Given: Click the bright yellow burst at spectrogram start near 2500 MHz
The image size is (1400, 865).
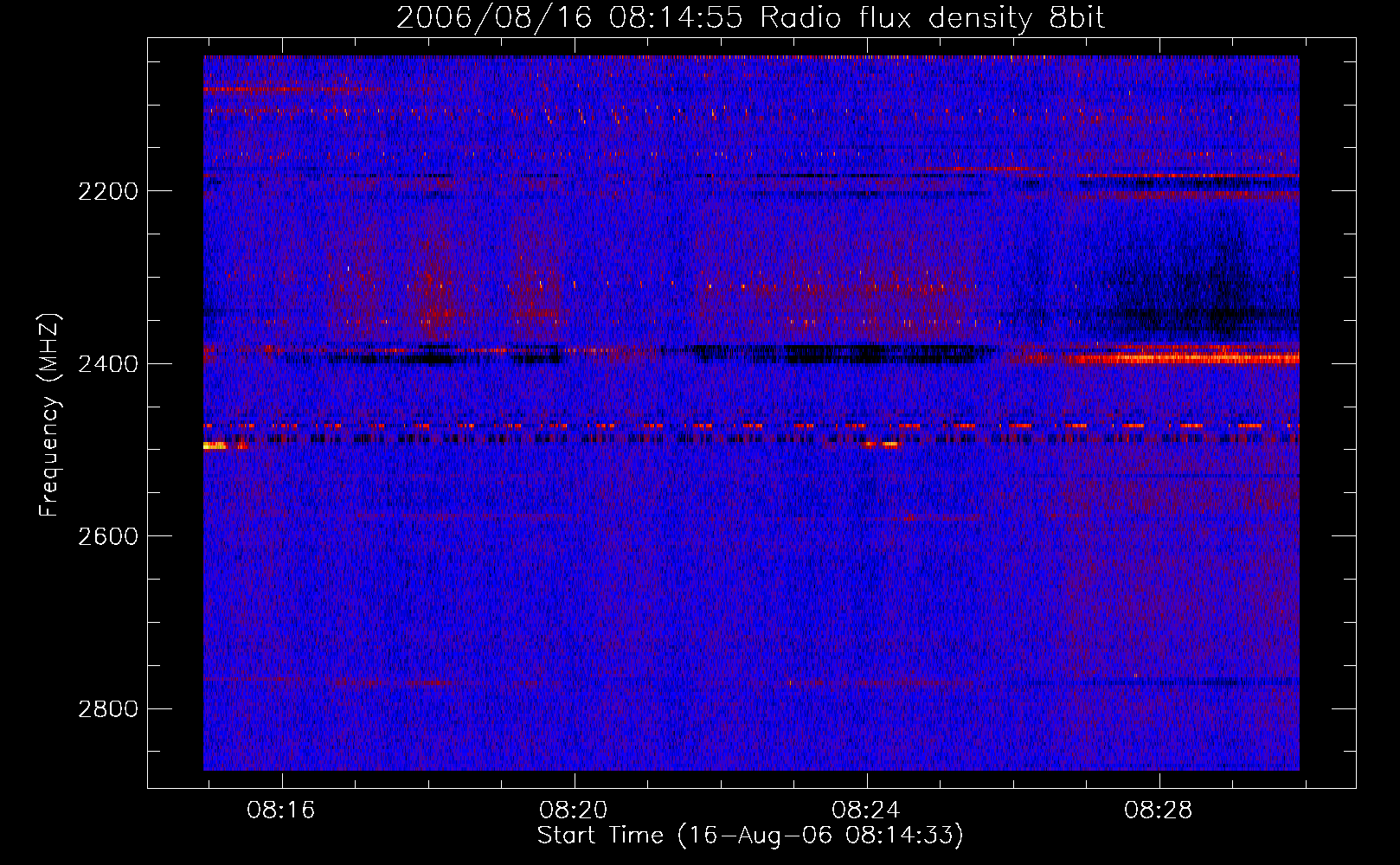Looking at the screenshot, I should pyautogui.click(x=215, y=445).
